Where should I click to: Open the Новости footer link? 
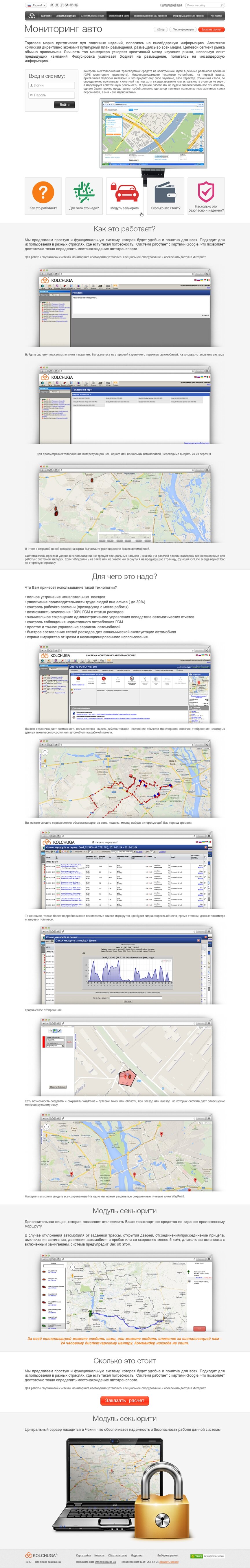pyautogui.click(x=99, y=1555)
